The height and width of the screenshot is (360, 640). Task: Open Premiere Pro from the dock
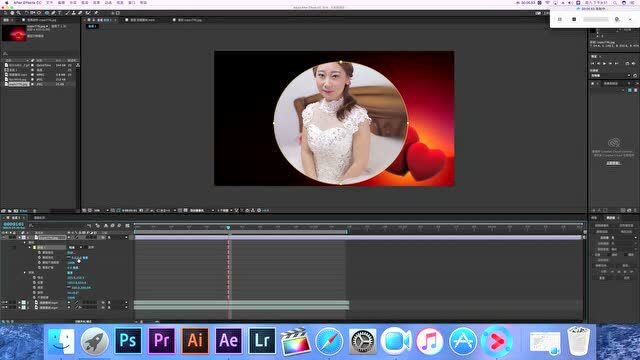click(x=162, y=340)
